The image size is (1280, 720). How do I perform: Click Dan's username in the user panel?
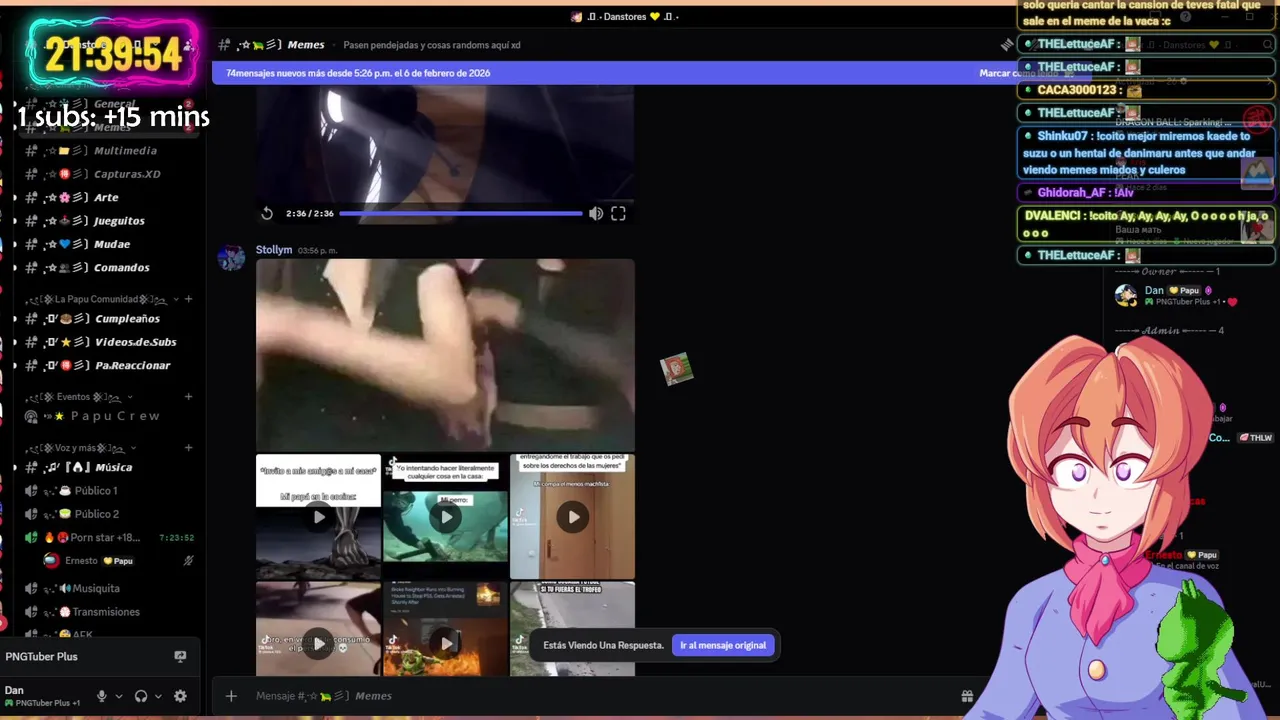[14, 690]
